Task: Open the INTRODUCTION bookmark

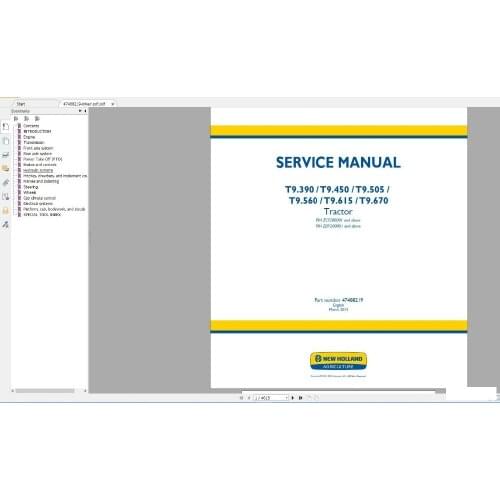Action: pyautogui.click(x=37, y=131)
